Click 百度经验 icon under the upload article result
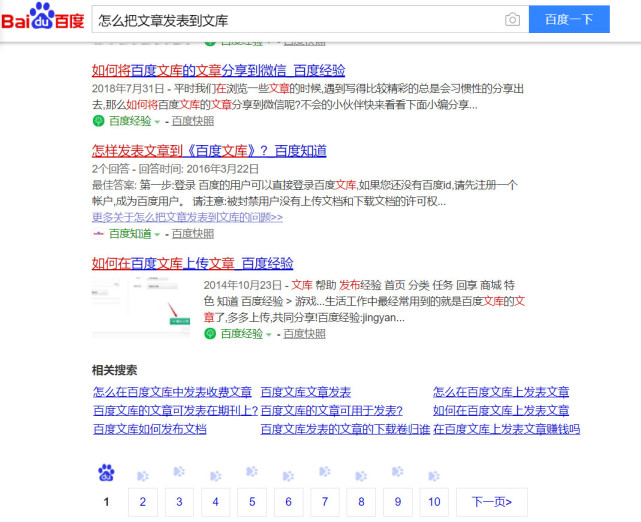Screen dimensions: 641x522 210,334
